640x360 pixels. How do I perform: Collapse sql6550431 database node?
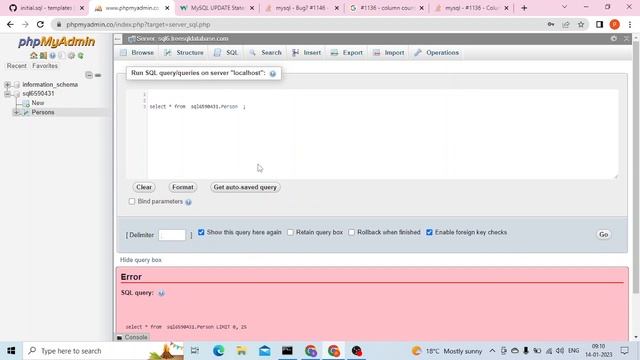[x=7, y=94]
